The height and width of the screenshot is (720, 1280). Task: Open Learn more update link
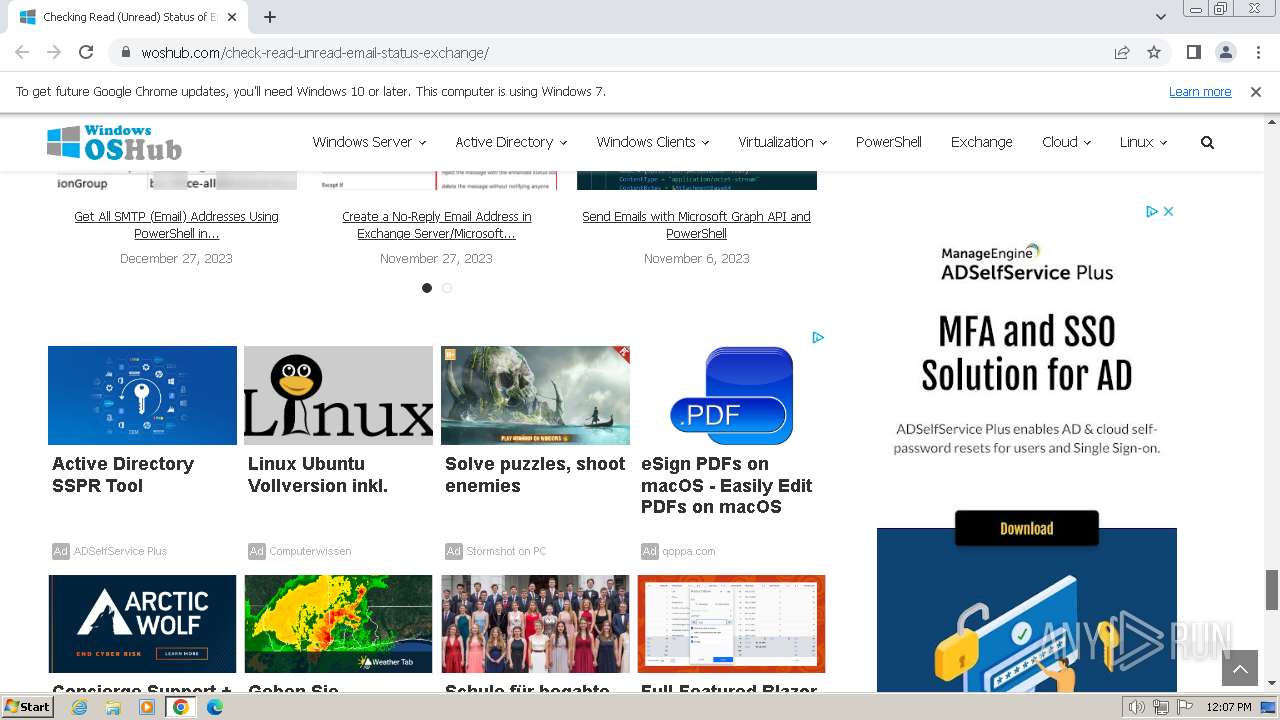[x=1200, y=91]
